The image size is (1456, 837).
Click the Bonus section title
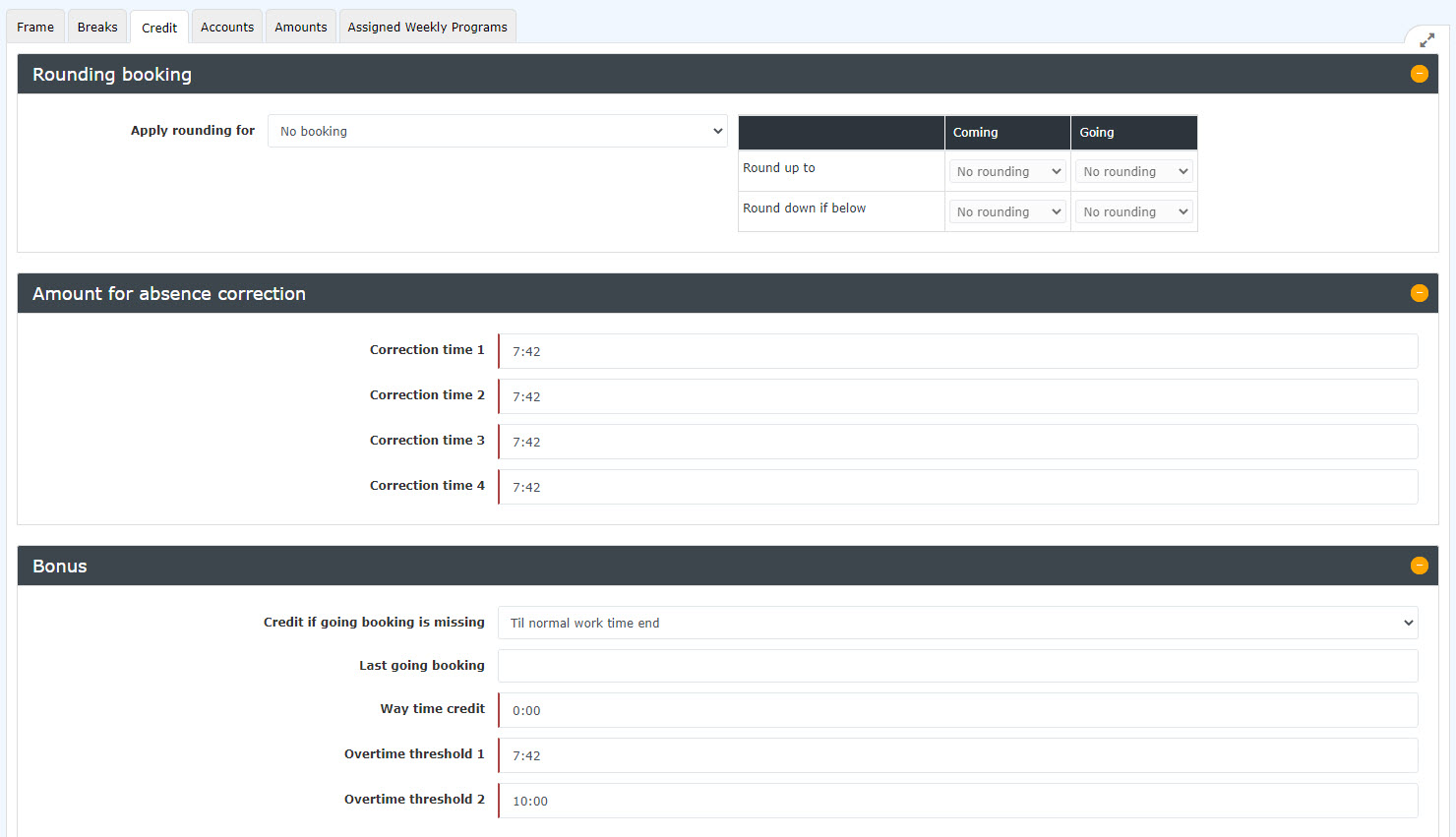(x=60, y=567)
